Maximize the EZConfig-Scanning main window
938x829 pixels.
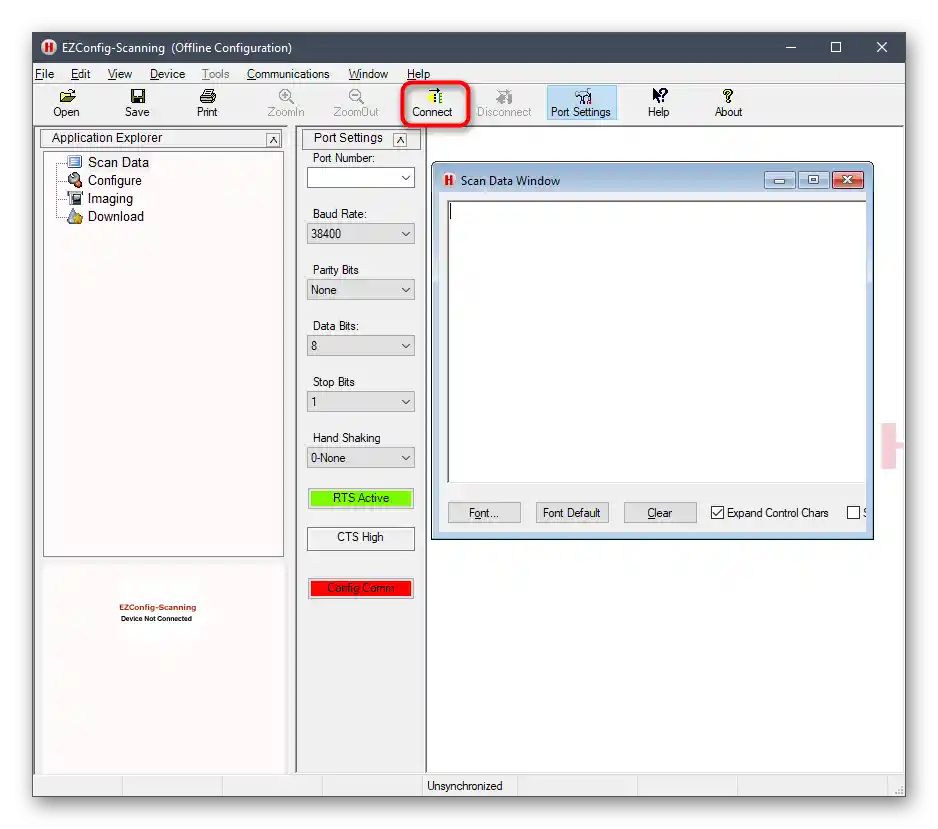[836, 47]
